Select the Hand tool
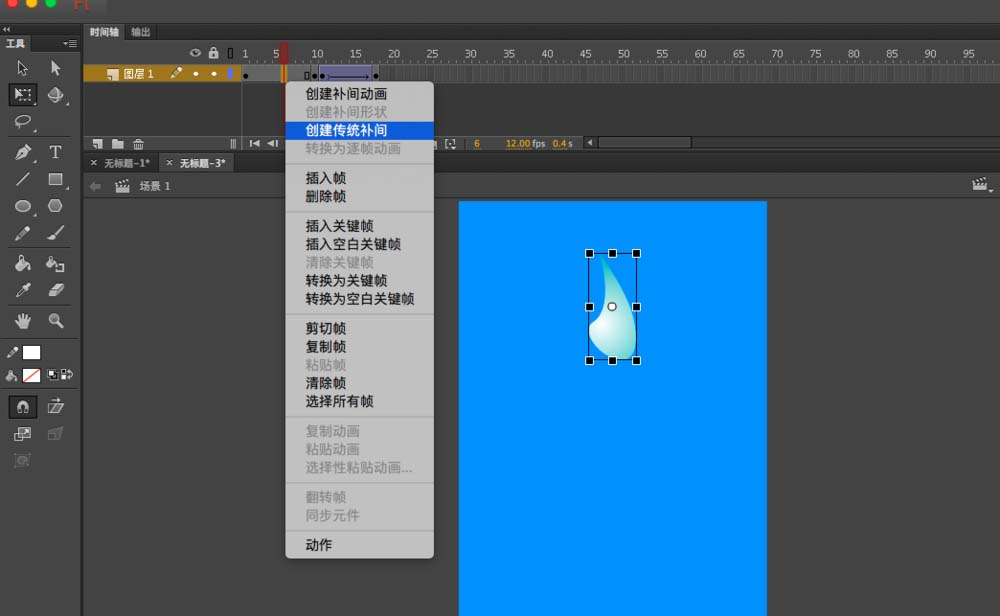 pos(23,321)
